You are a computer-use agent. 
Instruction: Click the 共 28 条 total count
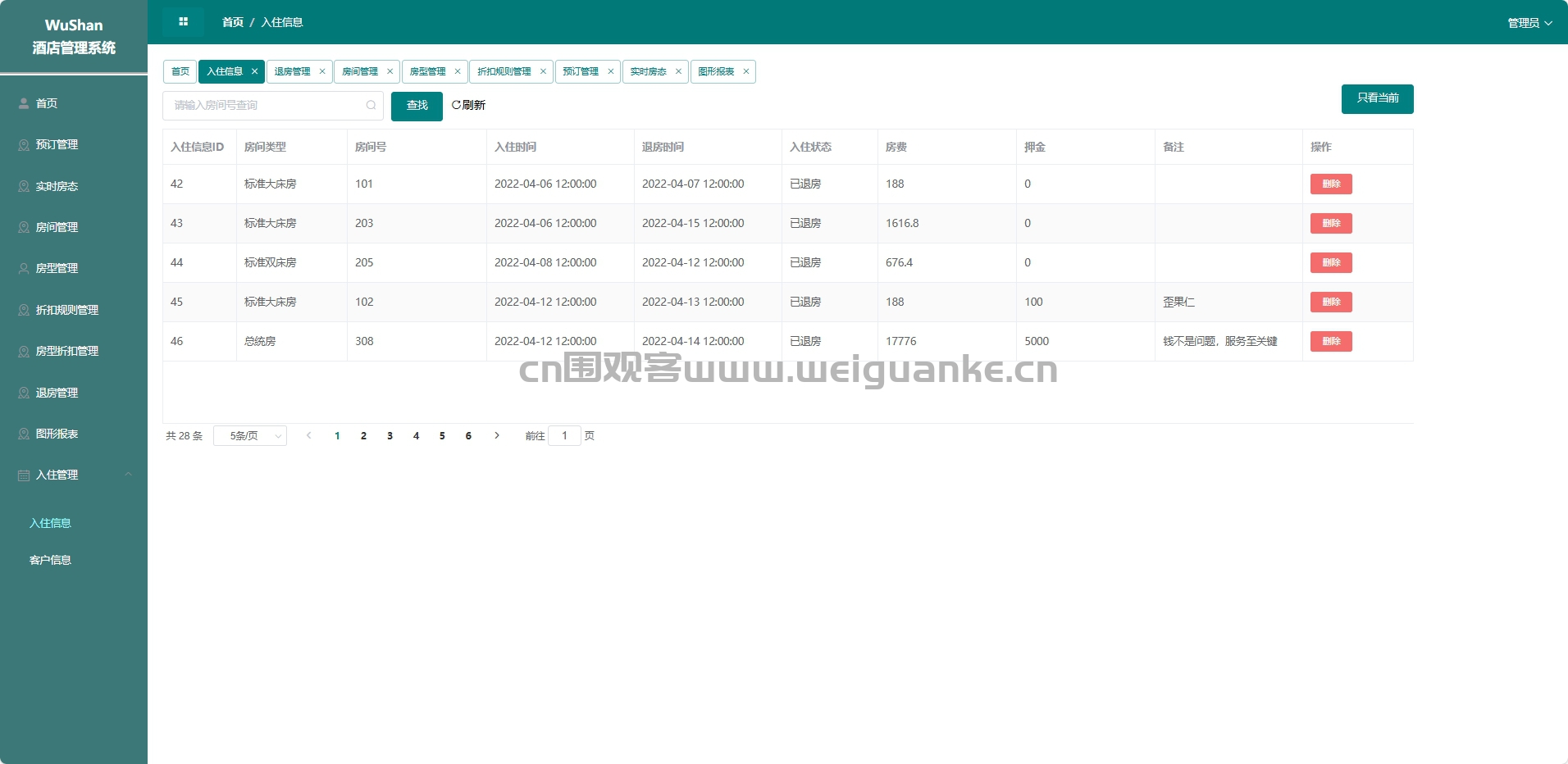[x=184, y=436]
